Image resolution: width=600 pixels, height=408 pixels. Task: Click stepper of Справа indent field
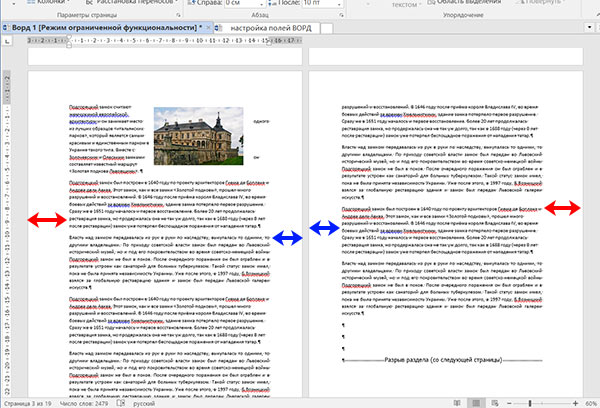pyautogui.click(x=262, y=3)
